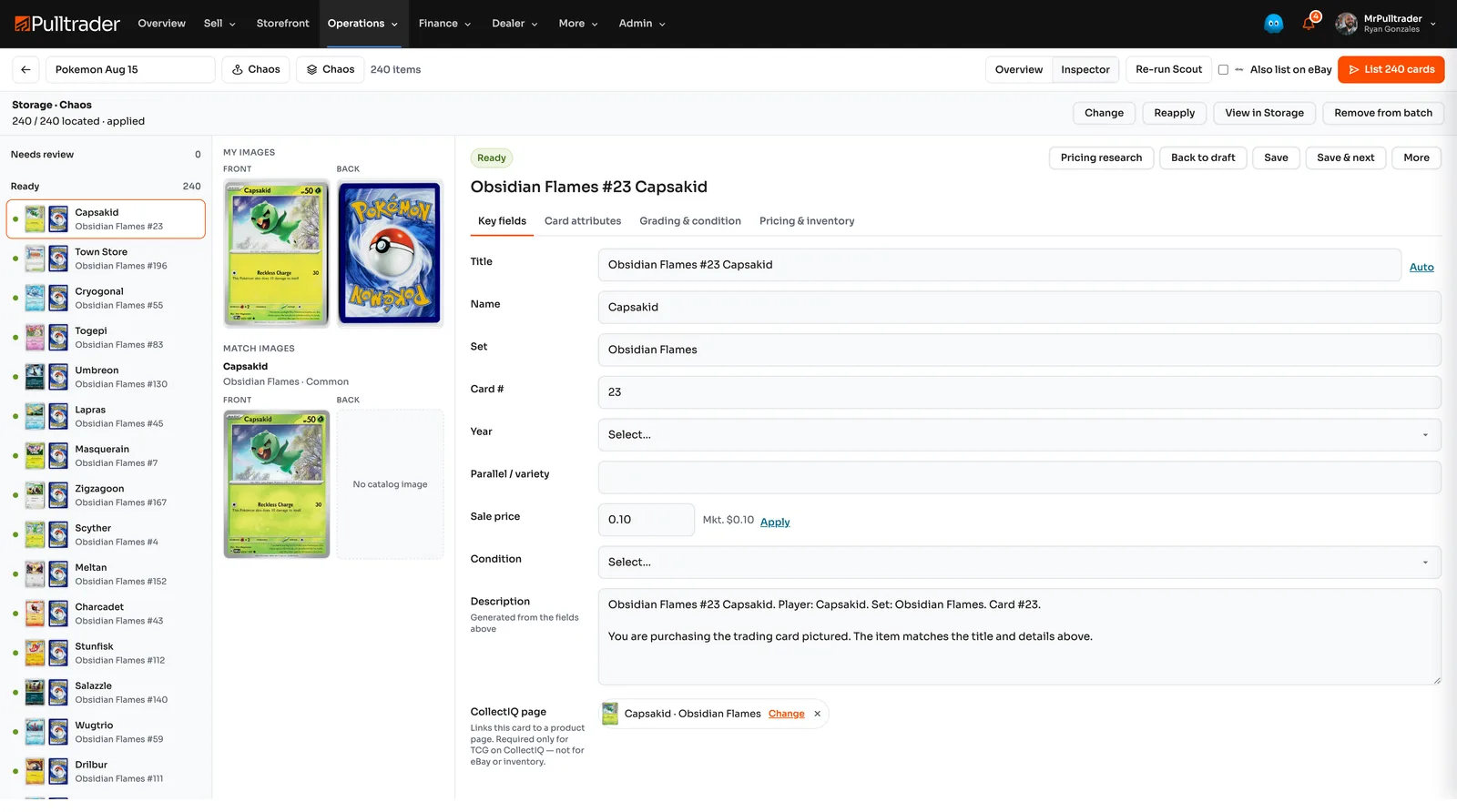Screen dimensions: 1457x812
Task: Open the Admin dropdown menu
Action: point(642,24)
